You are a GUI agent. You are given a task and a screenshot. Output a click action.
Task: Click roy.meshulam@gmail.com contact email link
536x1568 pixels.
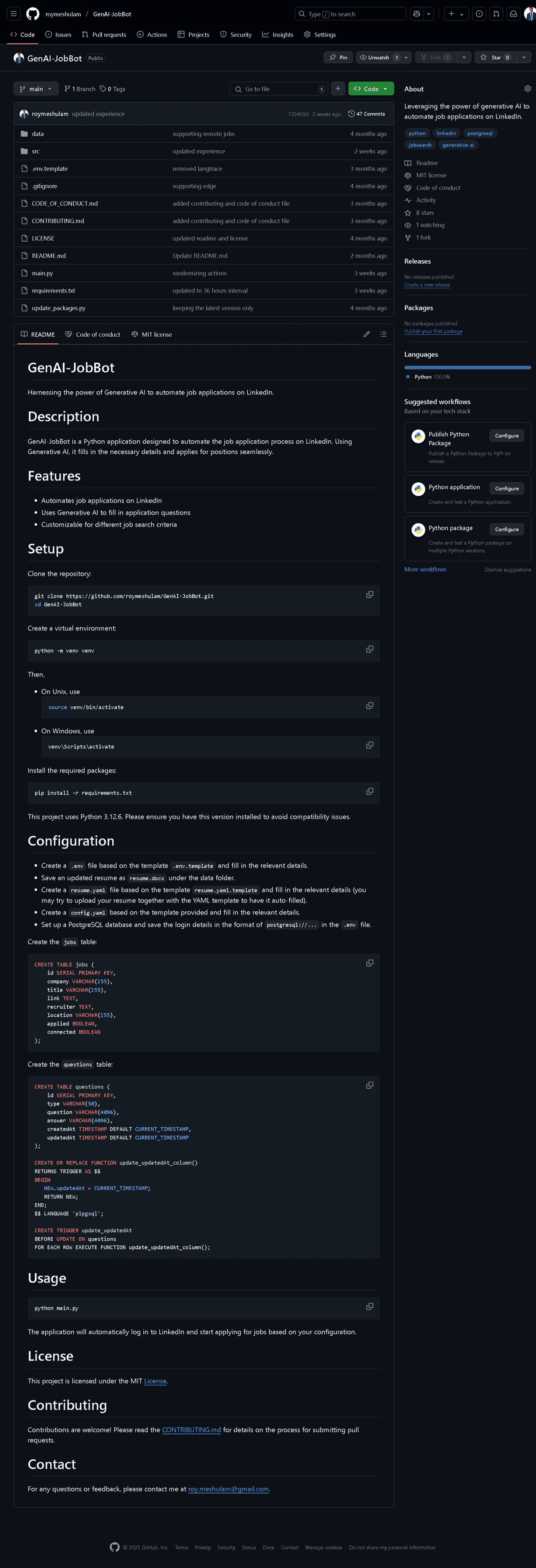click(229, 1489)
